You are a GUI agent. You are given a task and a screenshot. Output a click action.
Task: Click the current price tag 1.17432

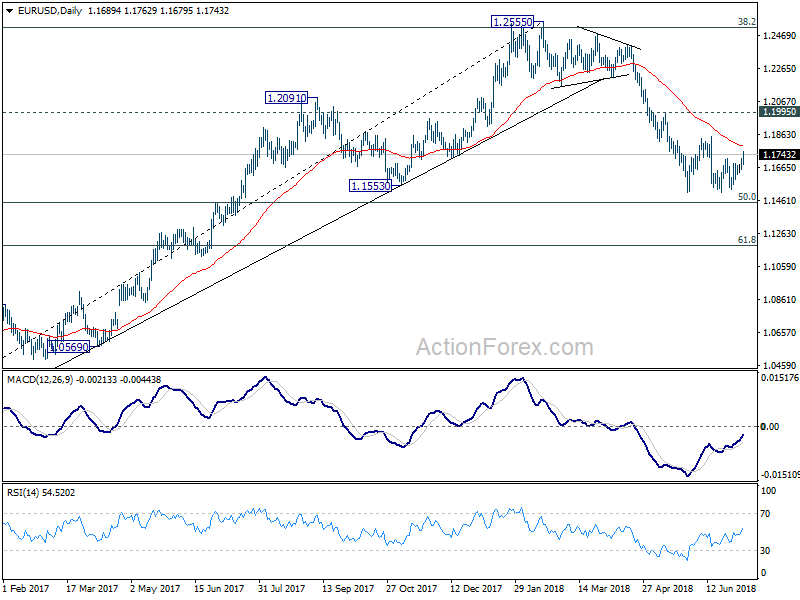click(x=778, y=155)
